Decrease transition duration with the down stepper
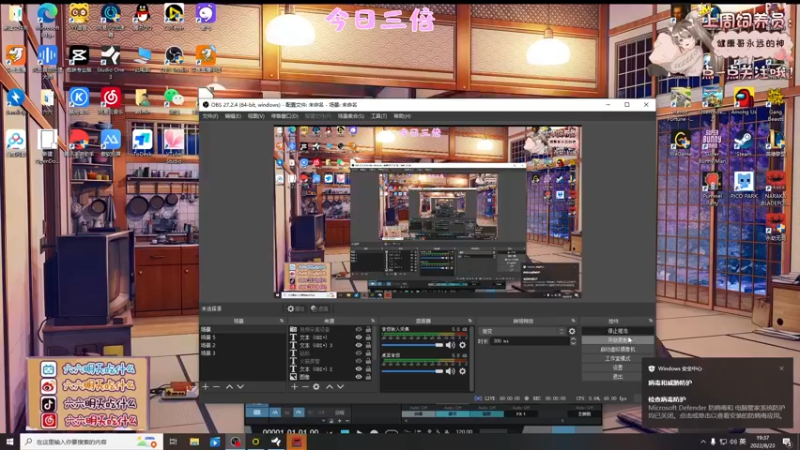The width and height of the screenshot is (800, 450). 573,343
